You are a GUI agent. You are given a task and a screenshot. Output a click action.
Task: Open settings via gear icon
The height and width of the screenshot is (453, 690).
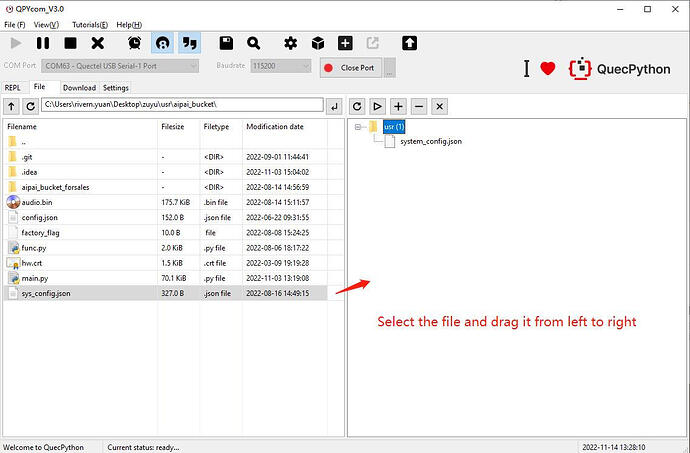(290, 43)
